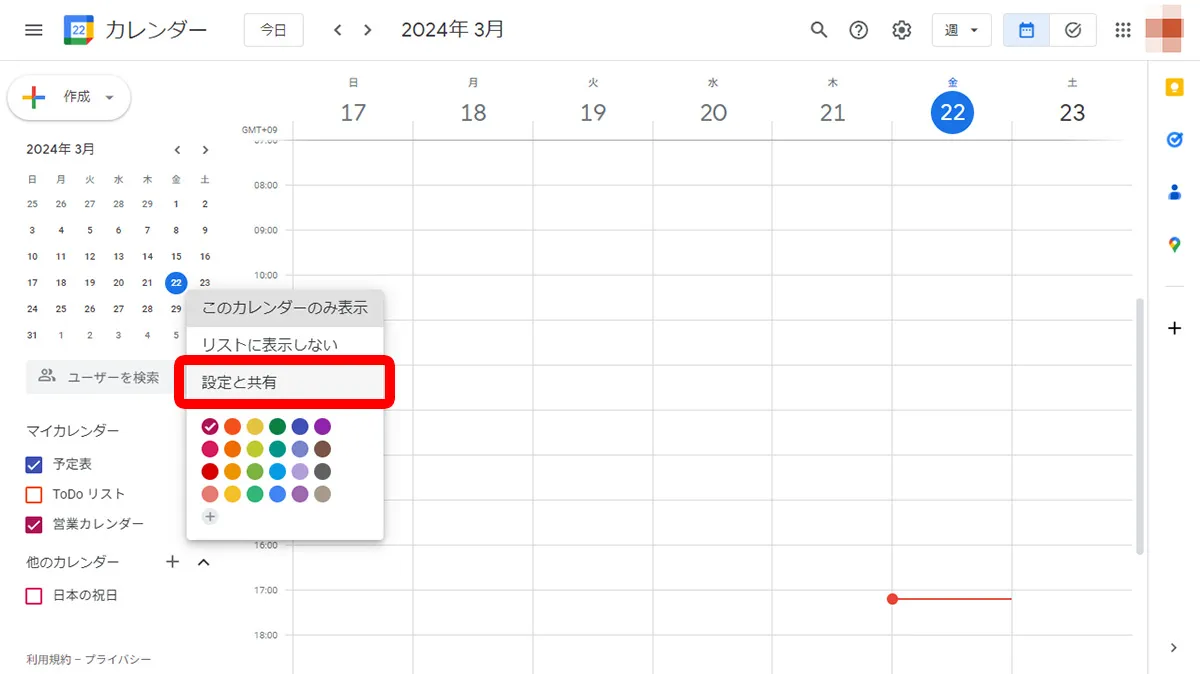Click the 今日 button
This screenshot has height=674, width=1200.
(x=273, y=30)
